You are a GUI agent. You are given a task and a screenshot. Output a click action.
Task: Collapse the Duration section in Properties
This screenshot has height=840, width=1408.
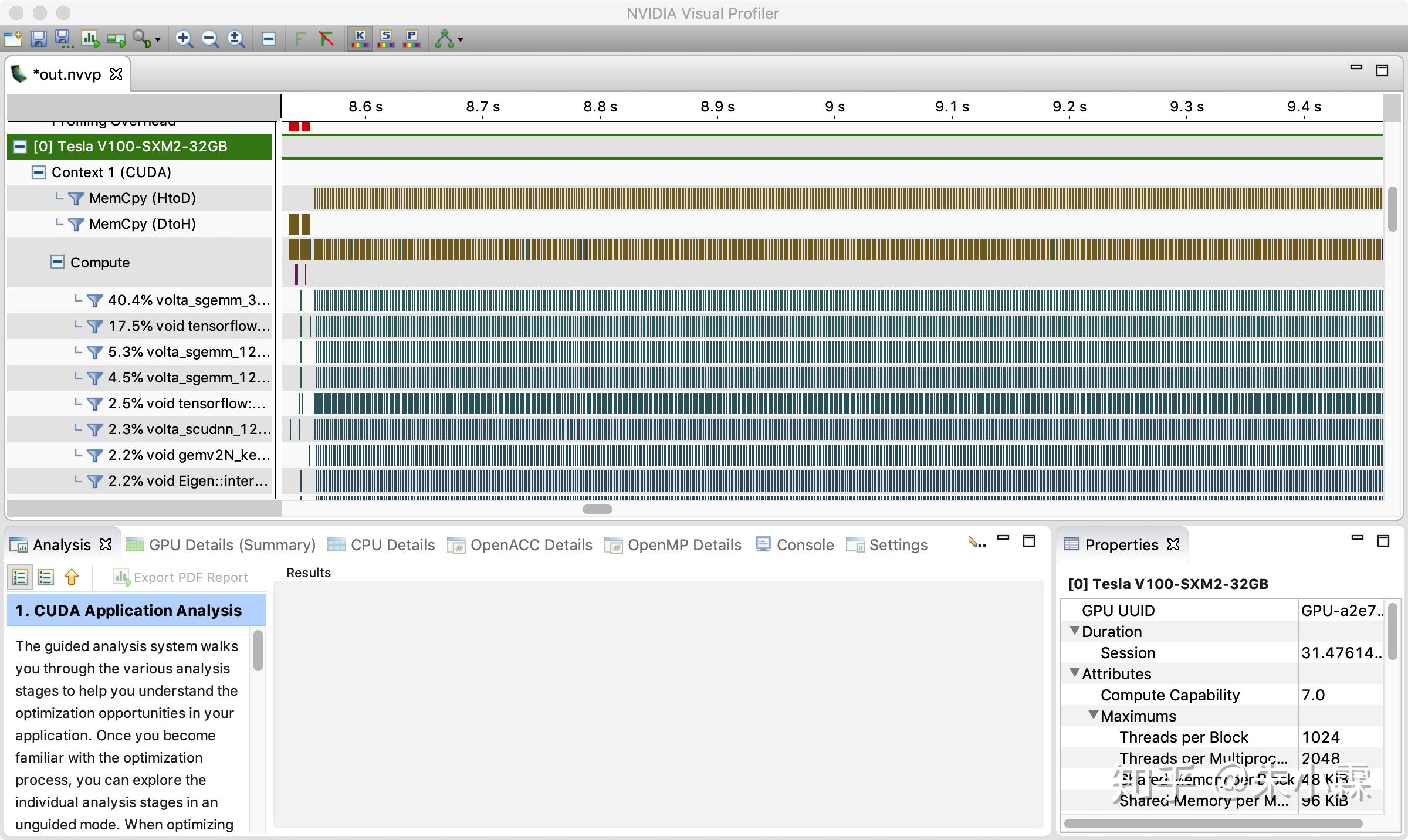tap(1075, 631)
